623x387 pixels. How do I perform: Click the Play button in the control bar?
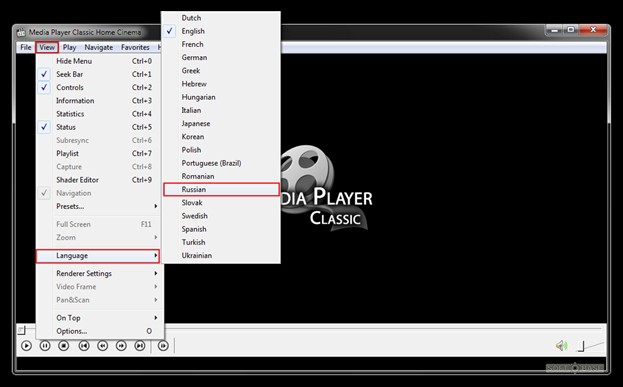click(x=26, y=346)
